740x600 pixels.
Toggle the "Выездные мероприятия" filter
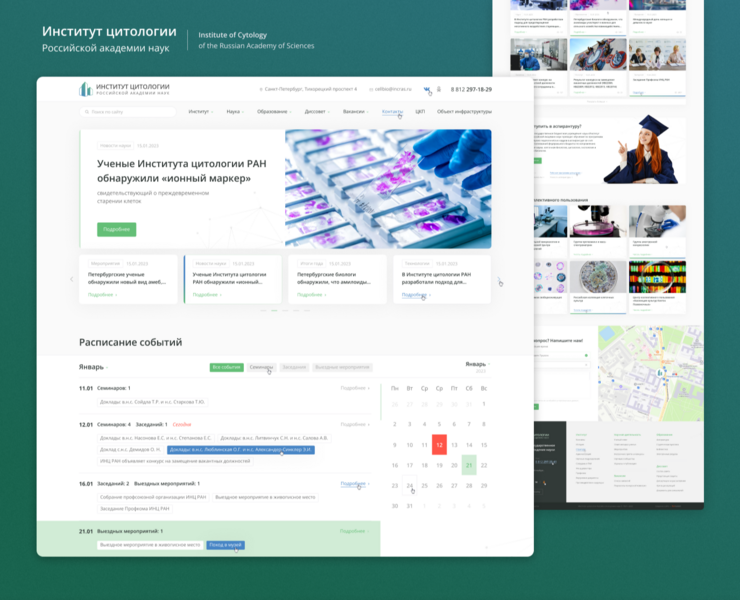point(341,367)
